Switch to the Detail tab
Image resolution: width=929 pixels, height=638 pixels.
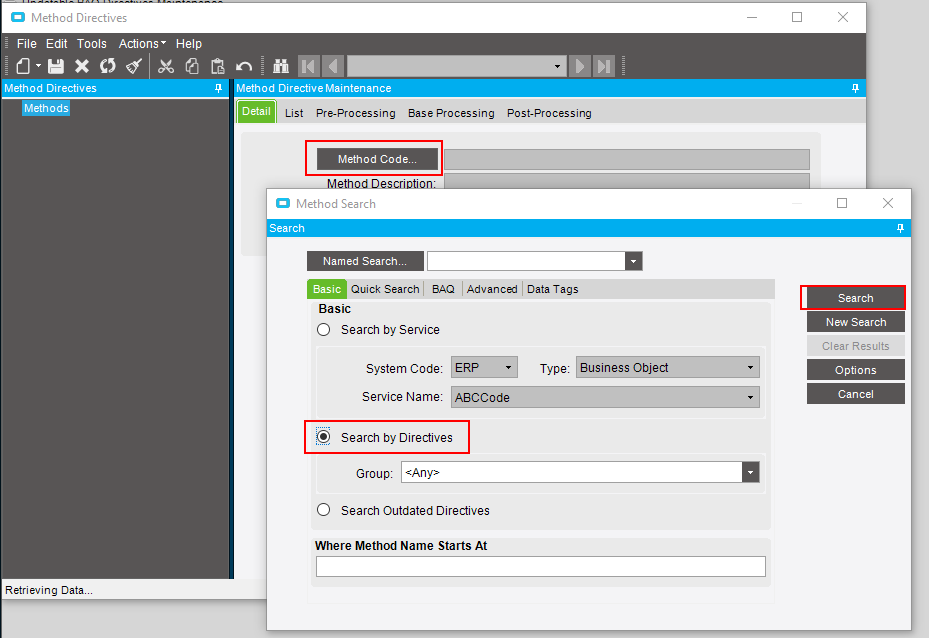click(256, 111)
